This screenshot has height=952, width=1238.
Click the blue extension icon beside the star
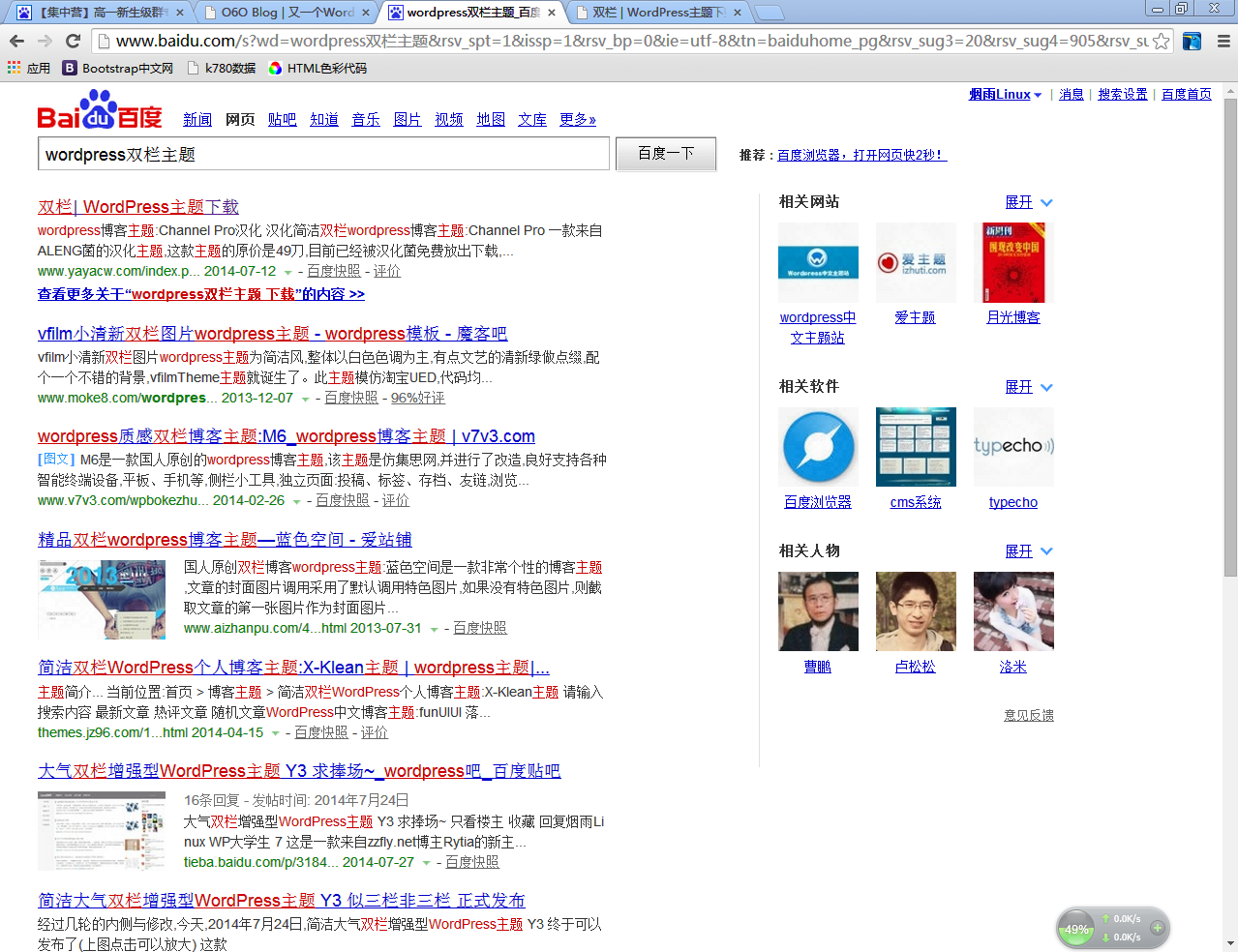tap(1193, 41)
